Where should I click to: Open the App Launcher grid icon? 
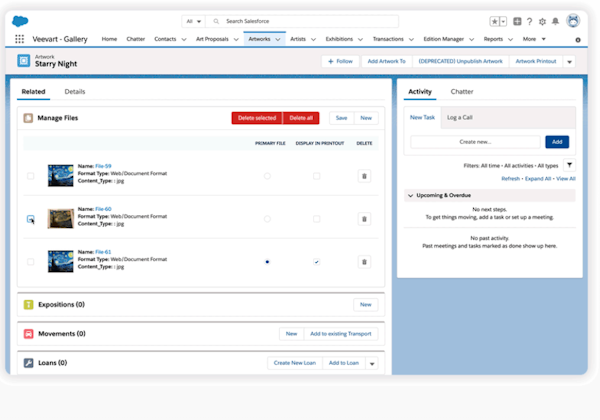tap(20, 39)
